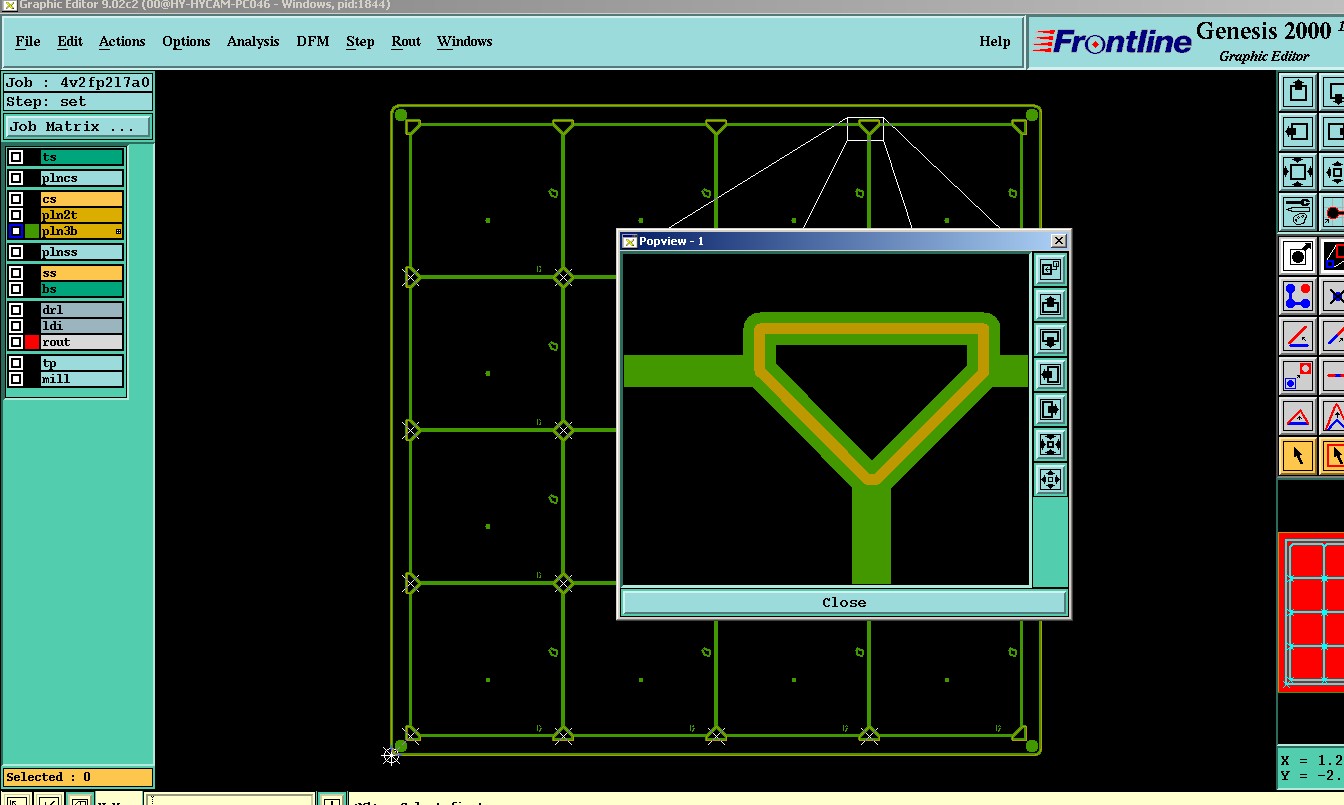Select the ss layer name
1344x805 pixels.
(x=82, y=273)
